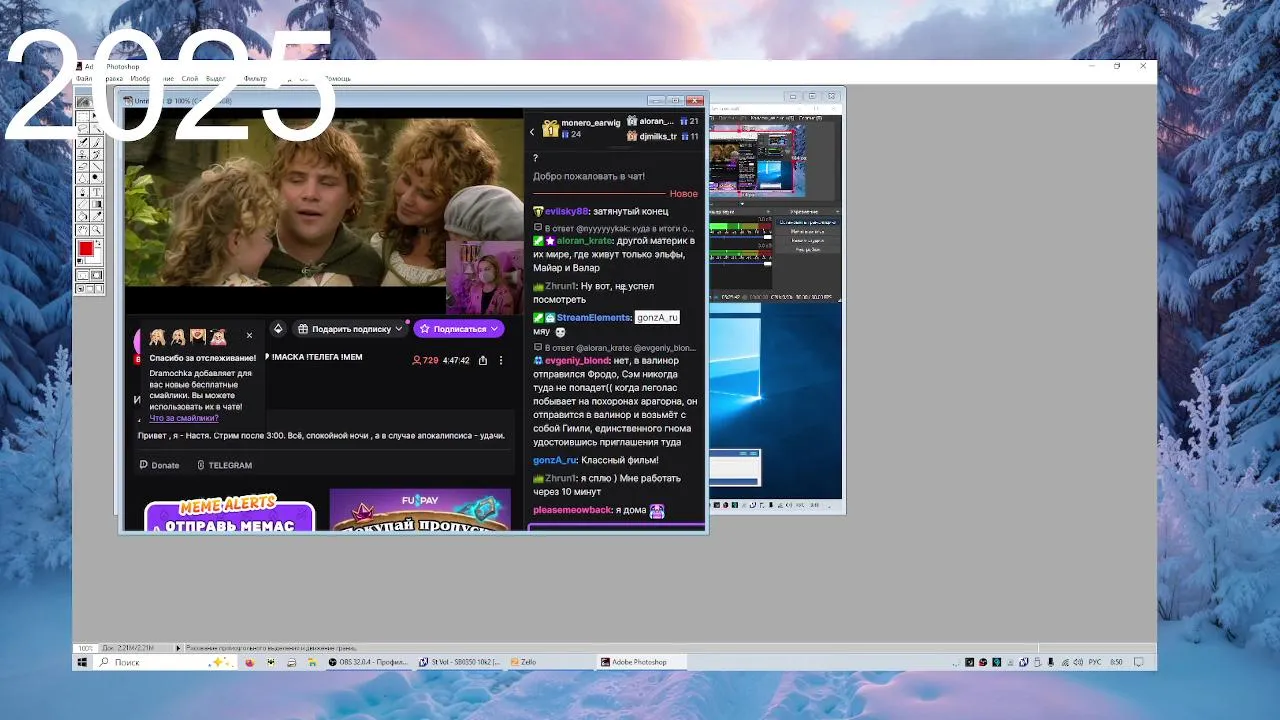Open the TELEGRAM panel link
This screenshot has height=720, width=1280.
pos(224,465)
